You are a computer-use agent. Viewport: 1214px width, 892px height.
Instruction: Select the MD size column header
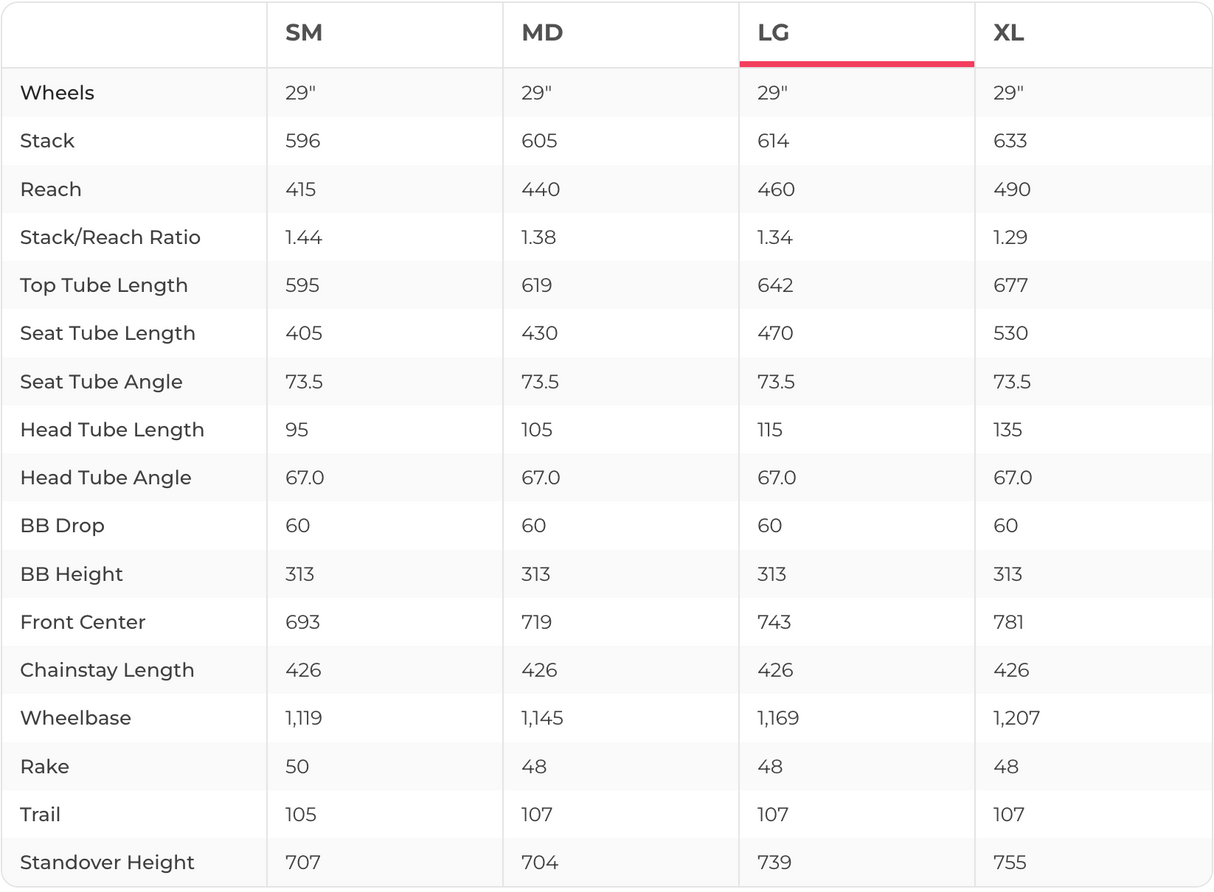[x=542, y=33]
